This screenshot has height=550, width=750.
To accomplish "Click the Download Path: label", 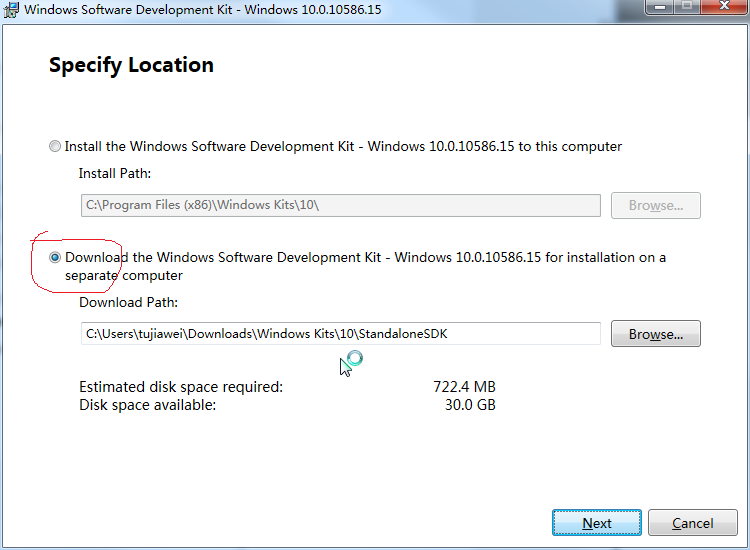I will [x=128, y=302].
